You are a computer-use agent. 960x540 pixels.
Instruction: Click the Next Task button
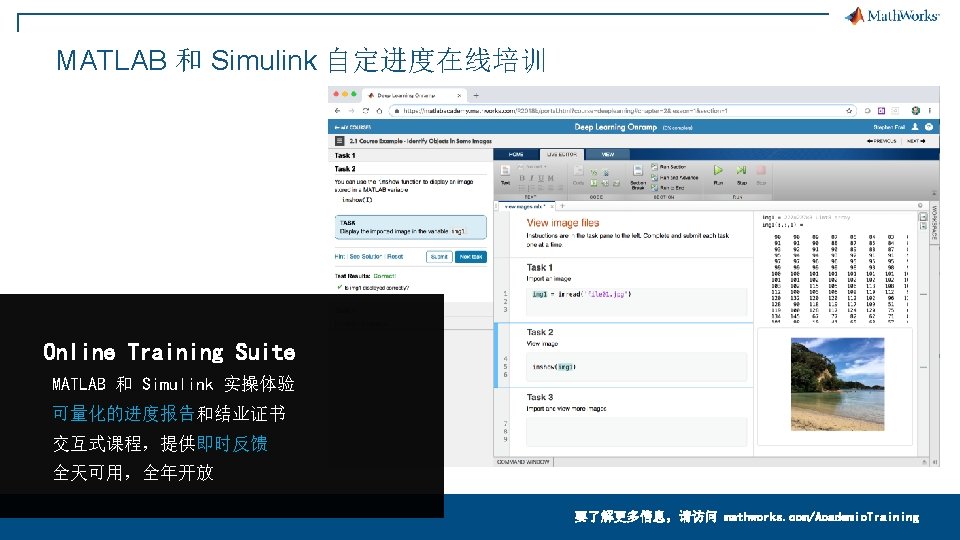(471, 257)
